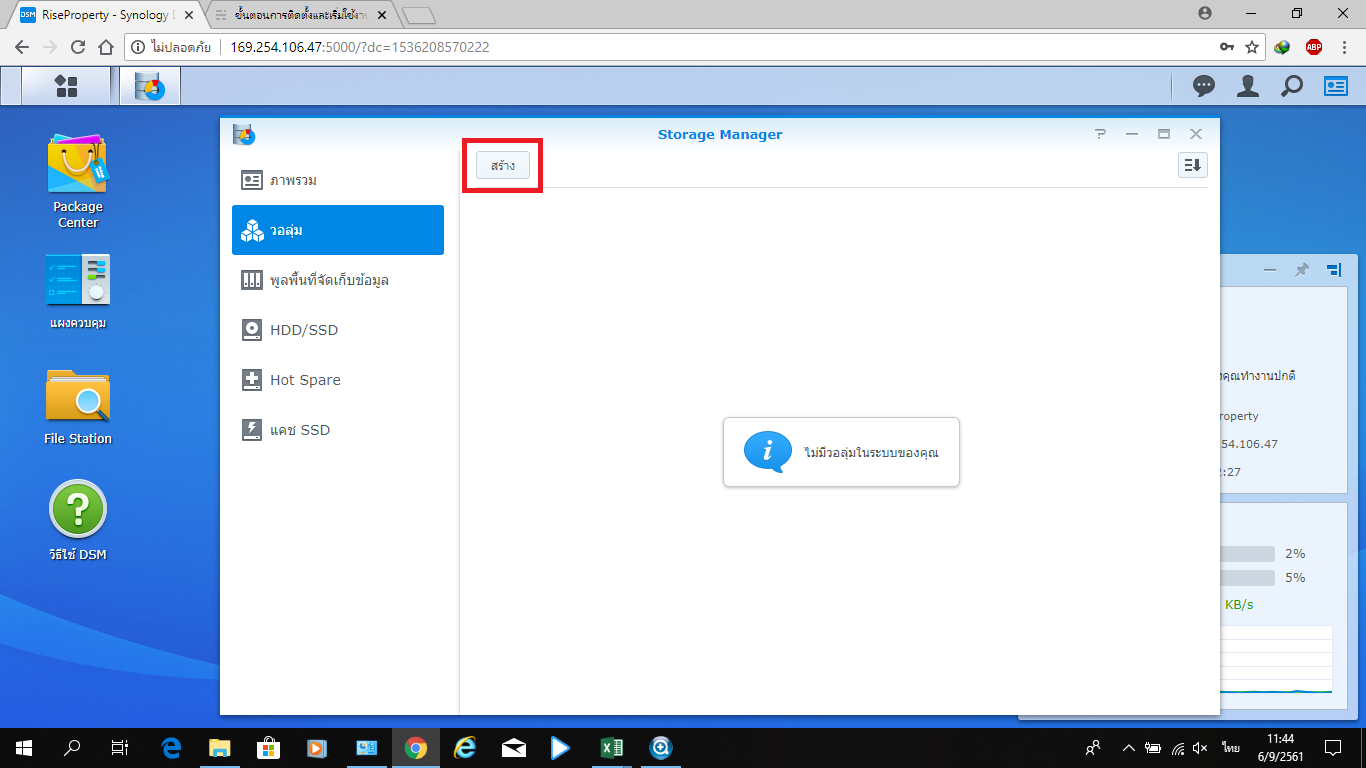This screenshot has height=768, width=1366.
Task: Open Excel from the Windows taskbar
Action: tap(611, 747)
